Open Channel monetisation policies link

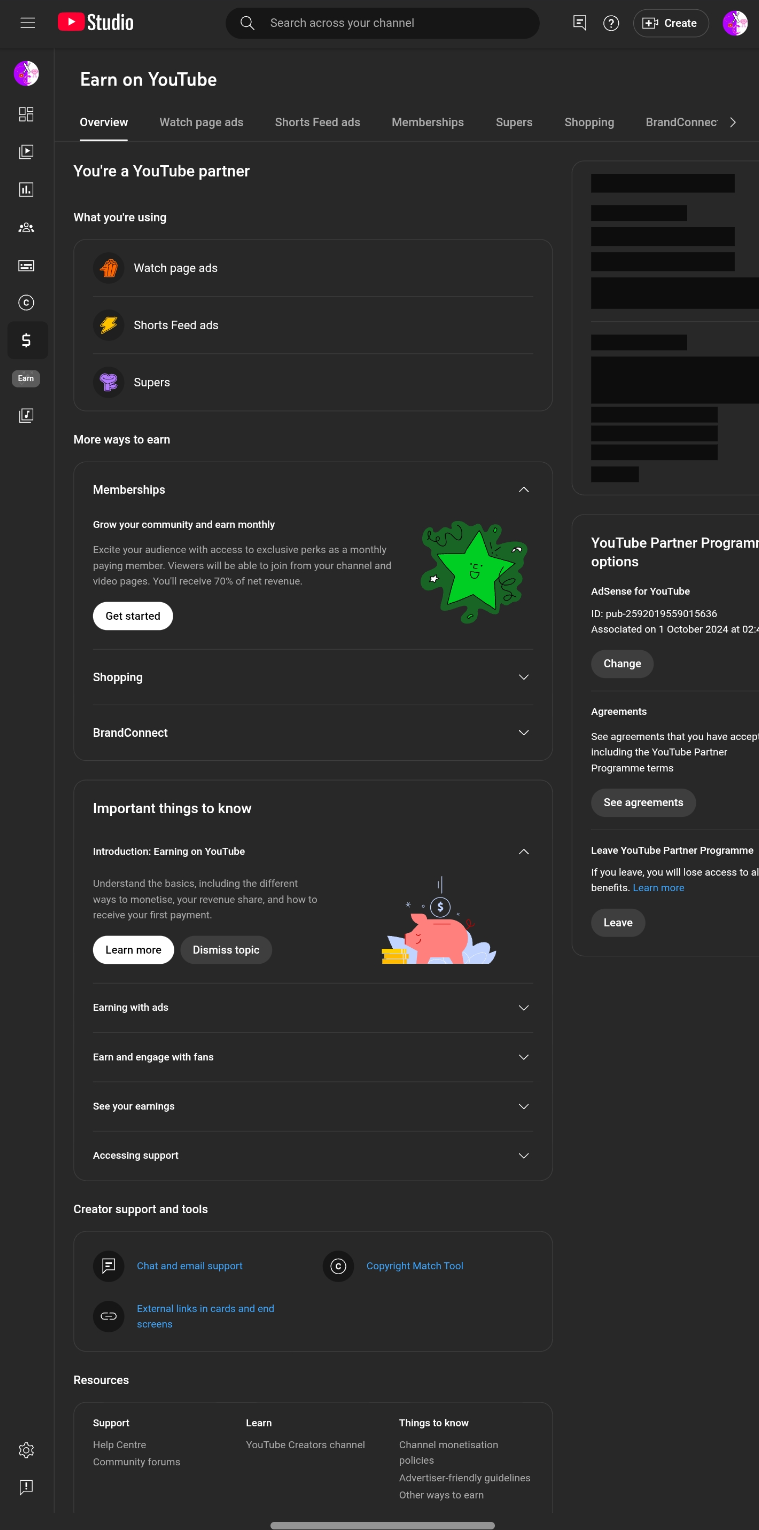point(448,1452)
